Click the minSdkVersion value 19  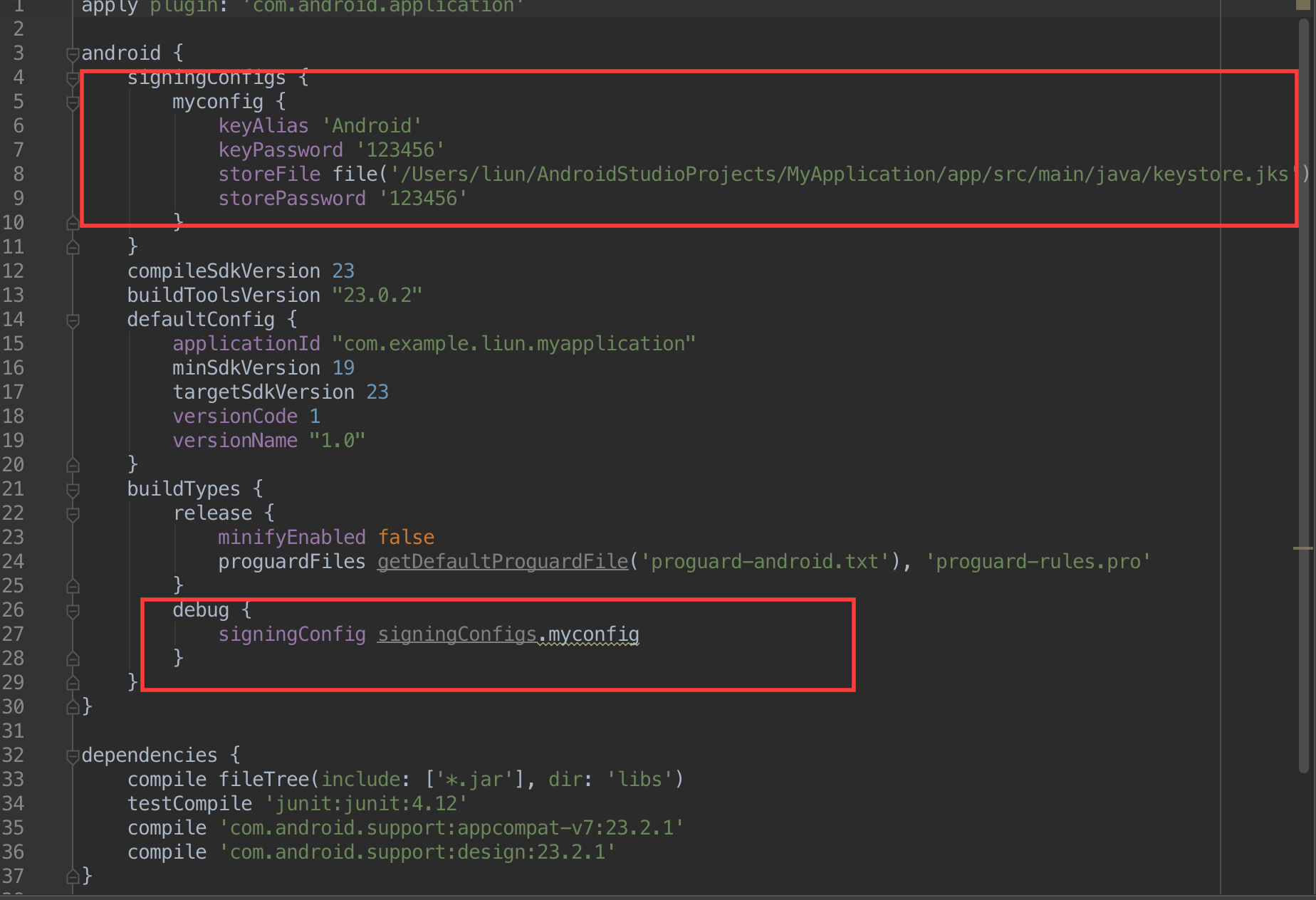(343, 368)
